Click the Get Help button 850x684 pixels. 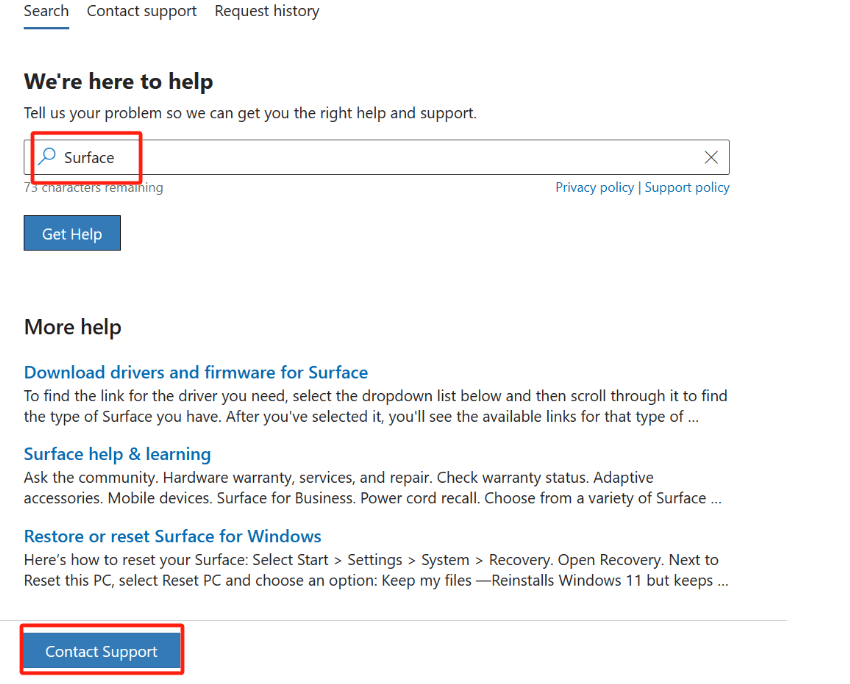(72, 233)
